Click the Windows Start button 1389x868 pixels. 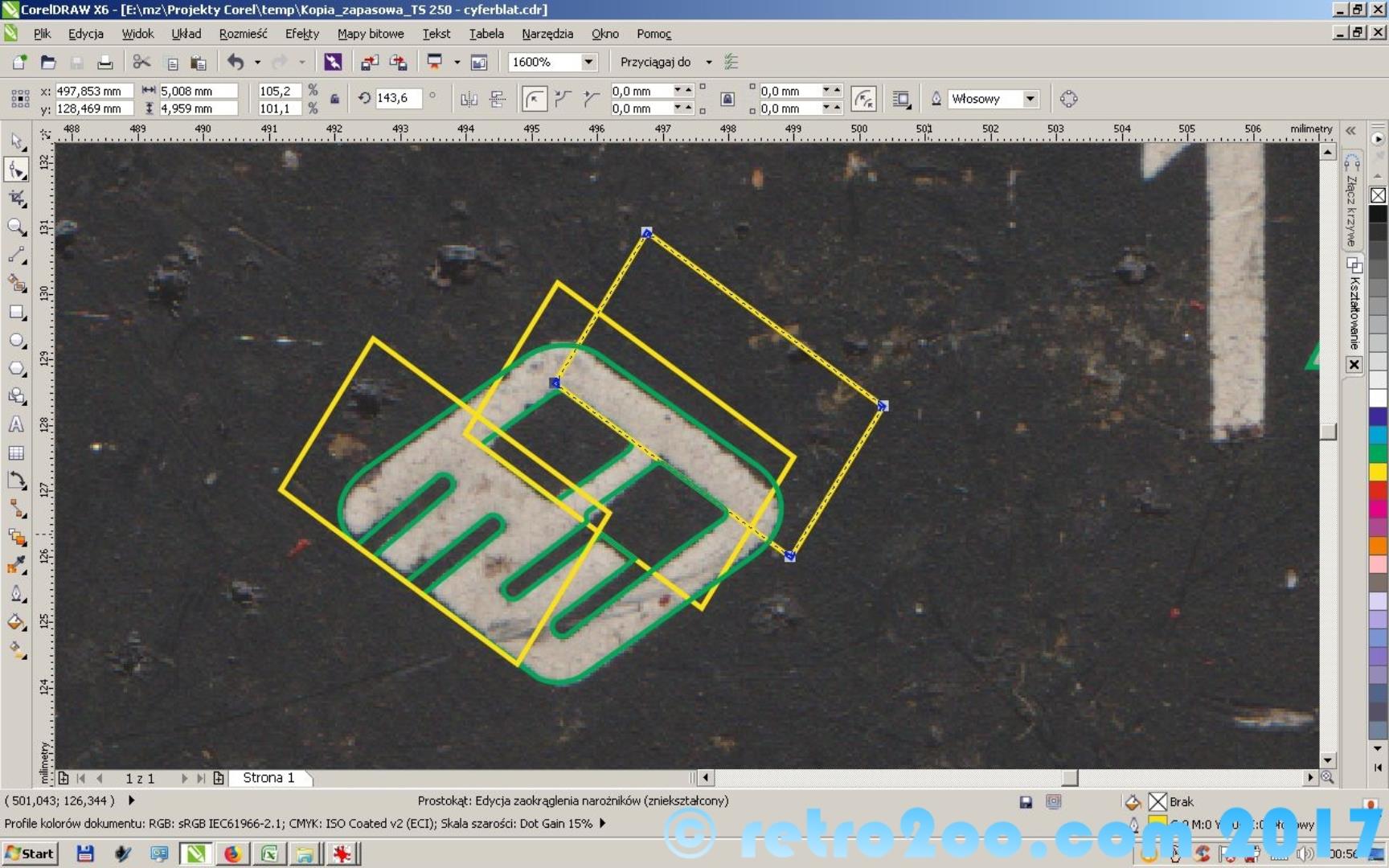tap(30, 854)
